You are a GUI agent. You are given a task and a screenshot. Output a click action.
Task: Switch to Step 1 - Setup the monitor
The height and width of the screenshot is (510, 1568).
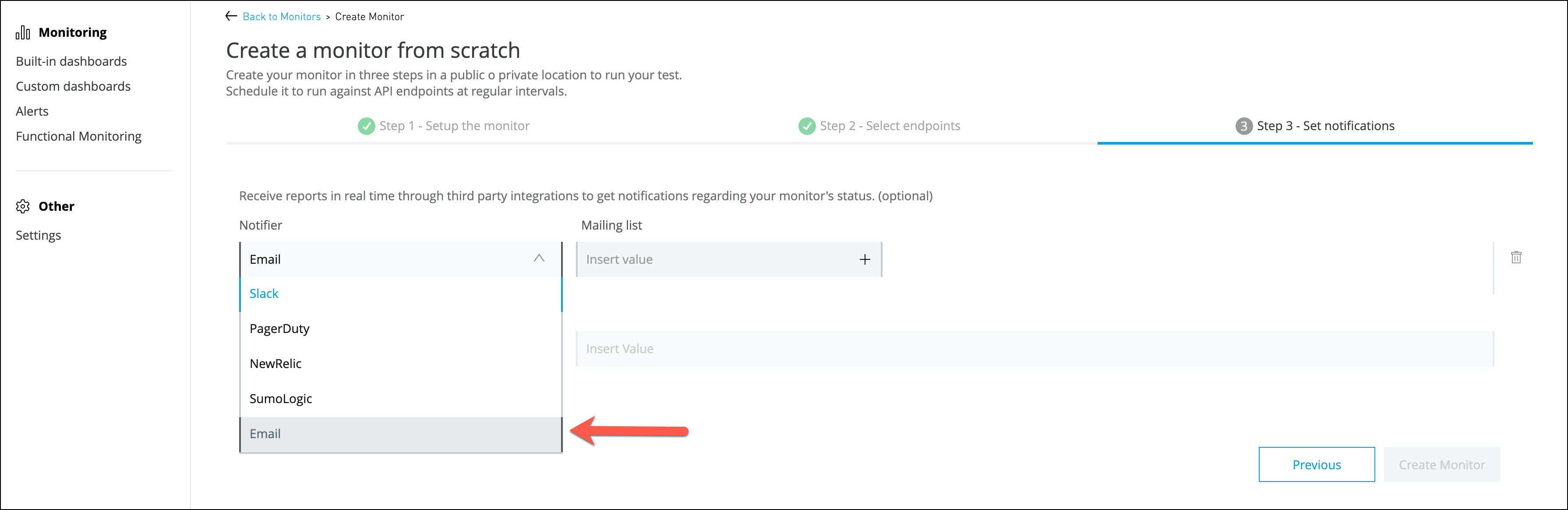454,126
